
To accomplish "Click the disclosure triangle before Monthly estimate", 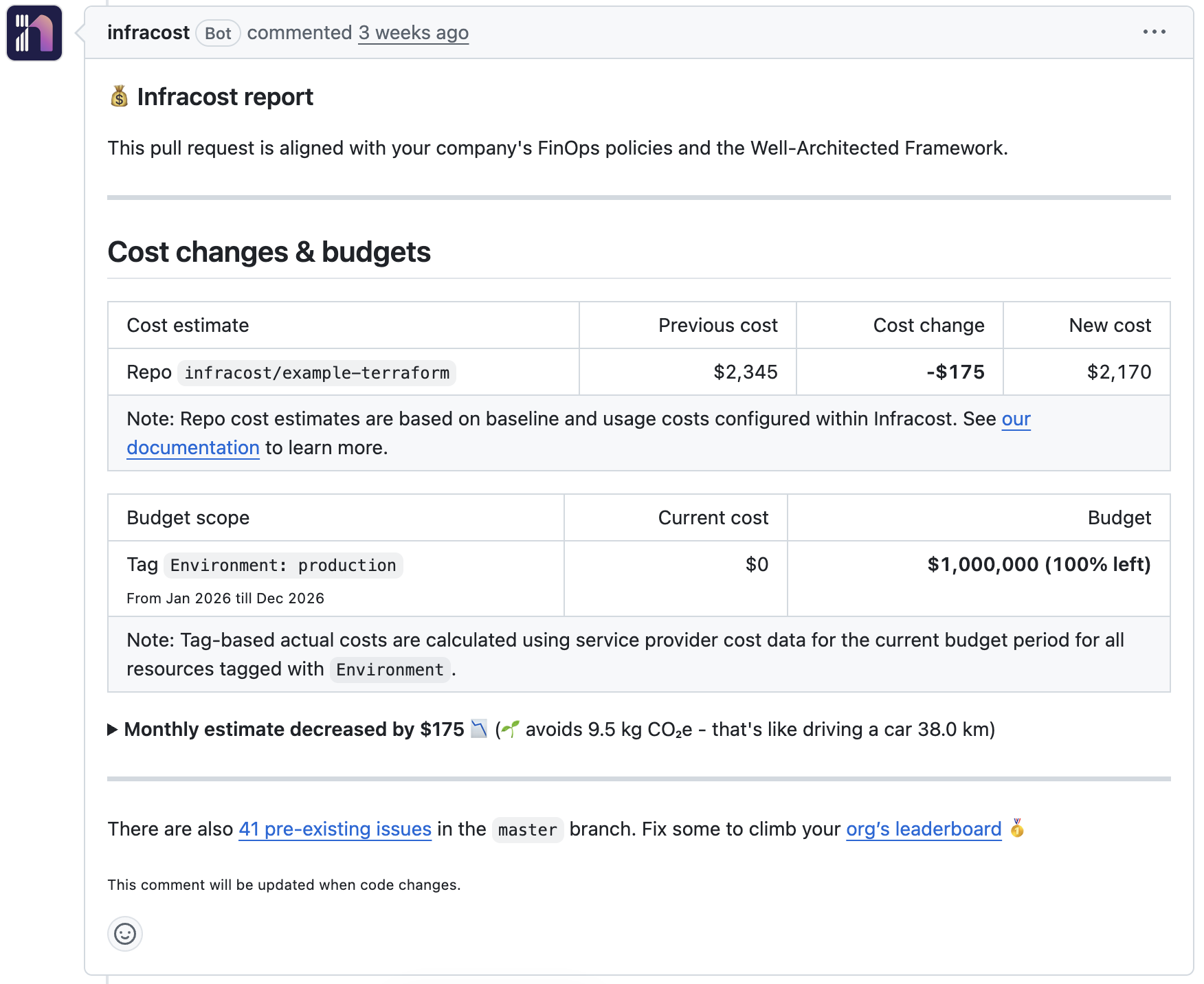I will [113, 730].
